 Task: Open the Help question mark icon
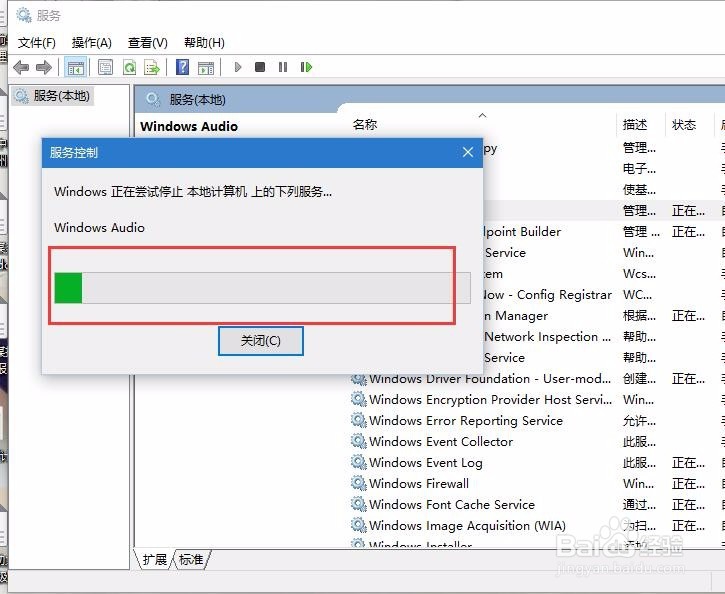point(183,67)
